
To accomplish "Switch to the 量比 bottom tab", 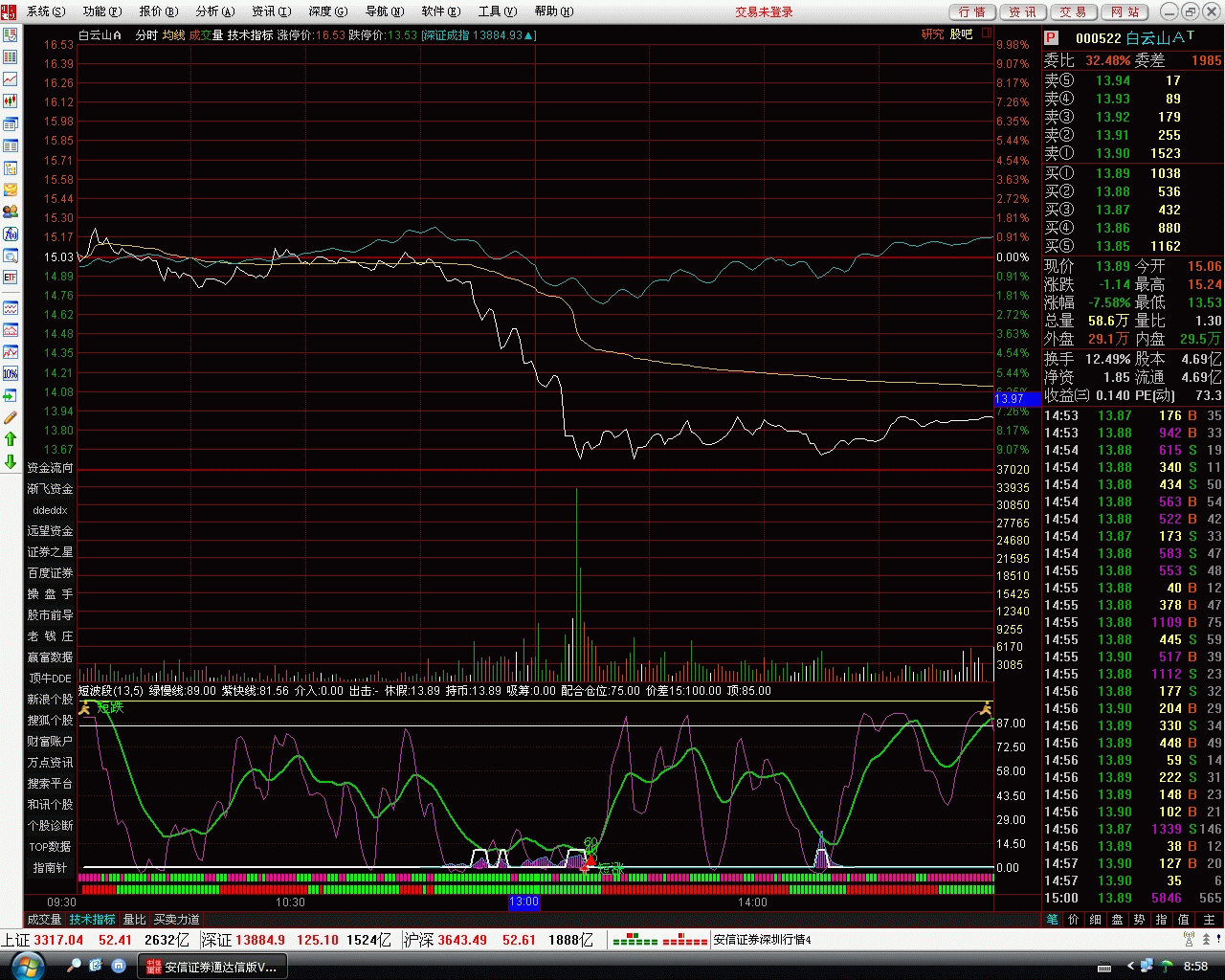I will 135,920.
